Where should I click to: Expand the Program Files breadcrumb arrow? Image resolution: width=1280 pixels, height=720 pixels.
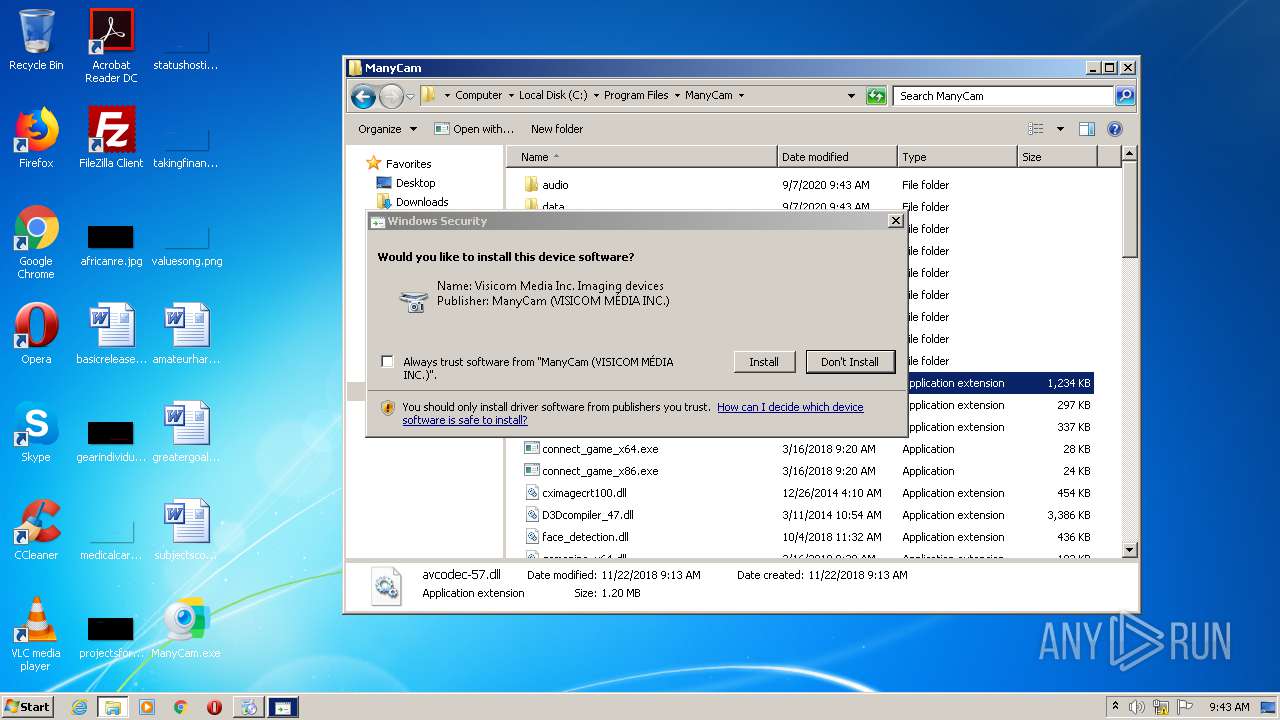click(677, 96)
